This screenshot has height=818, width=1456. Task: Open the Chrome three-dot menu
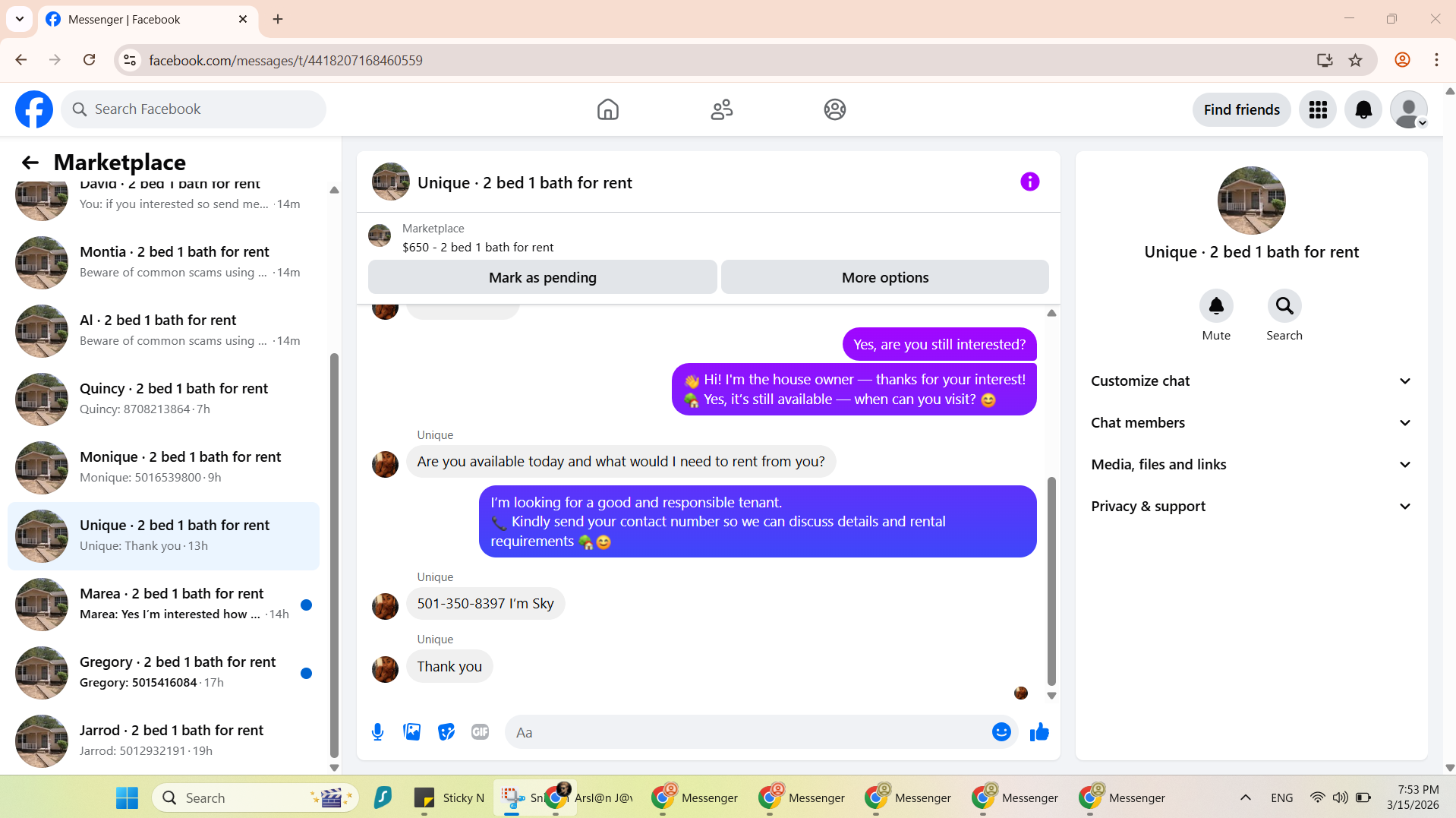point(1436,60)
